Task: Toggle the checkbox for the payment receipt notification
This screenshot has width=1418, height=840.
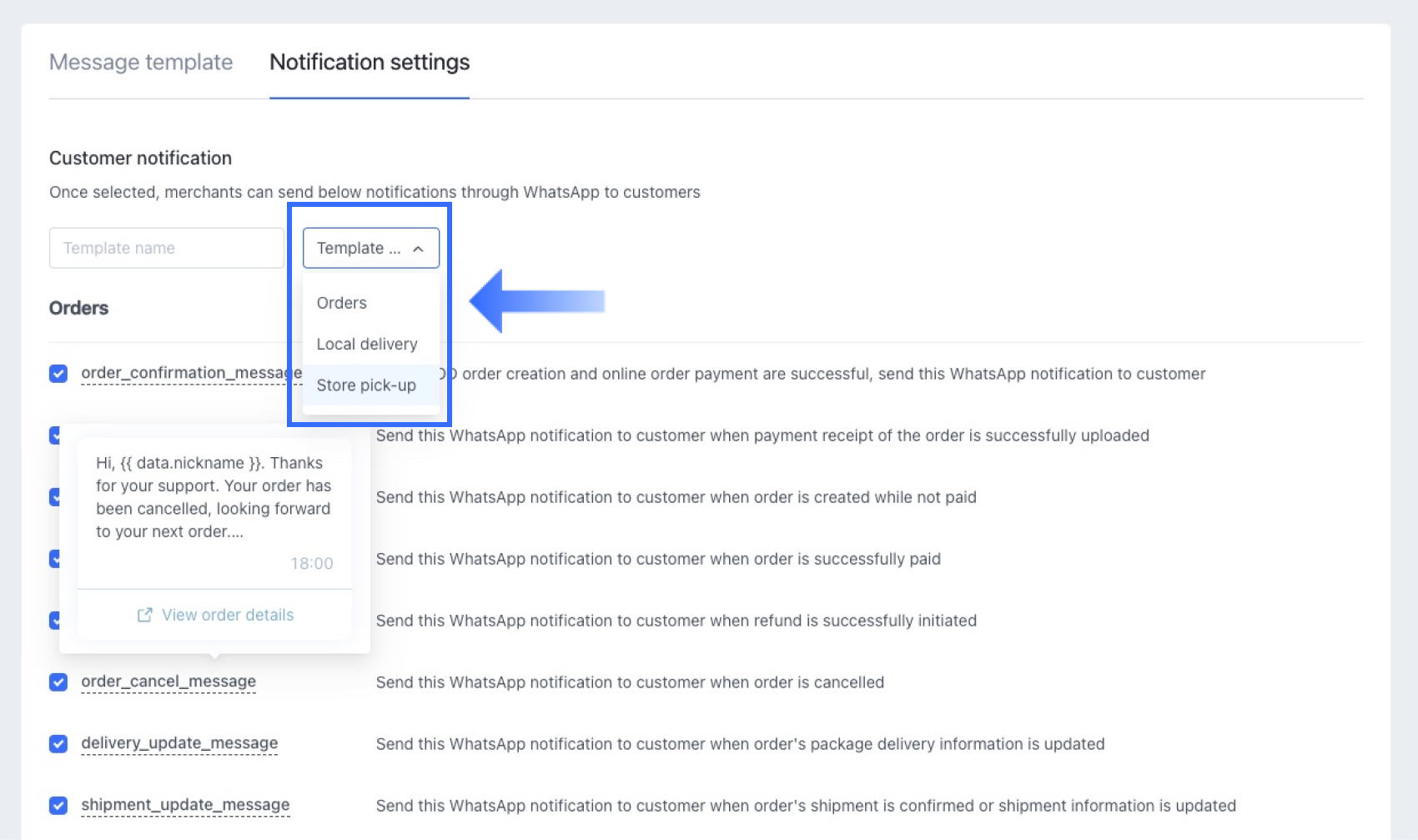Action: (54, 435)
